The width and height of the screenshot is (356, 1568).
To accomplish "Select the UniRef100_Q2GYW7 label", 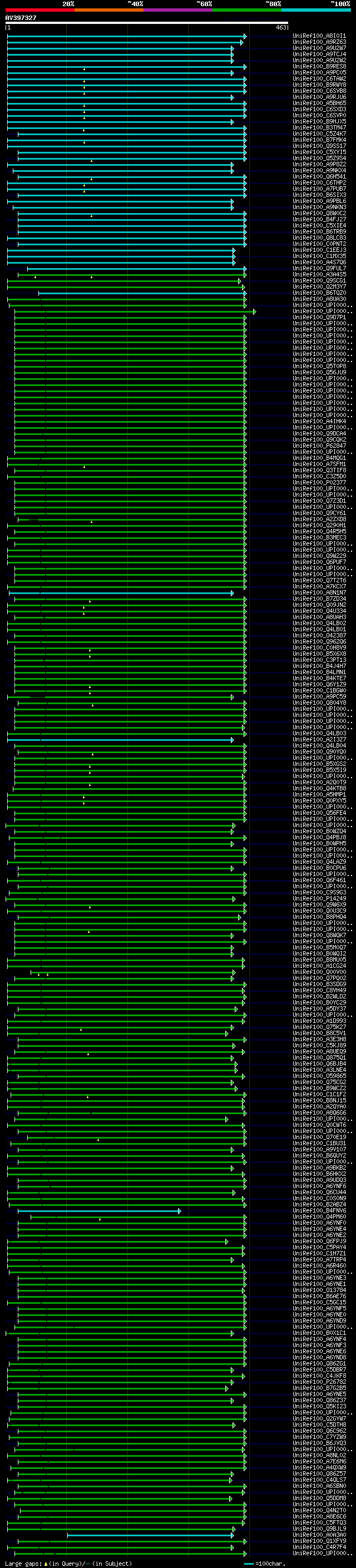I will coord(319,1419).
